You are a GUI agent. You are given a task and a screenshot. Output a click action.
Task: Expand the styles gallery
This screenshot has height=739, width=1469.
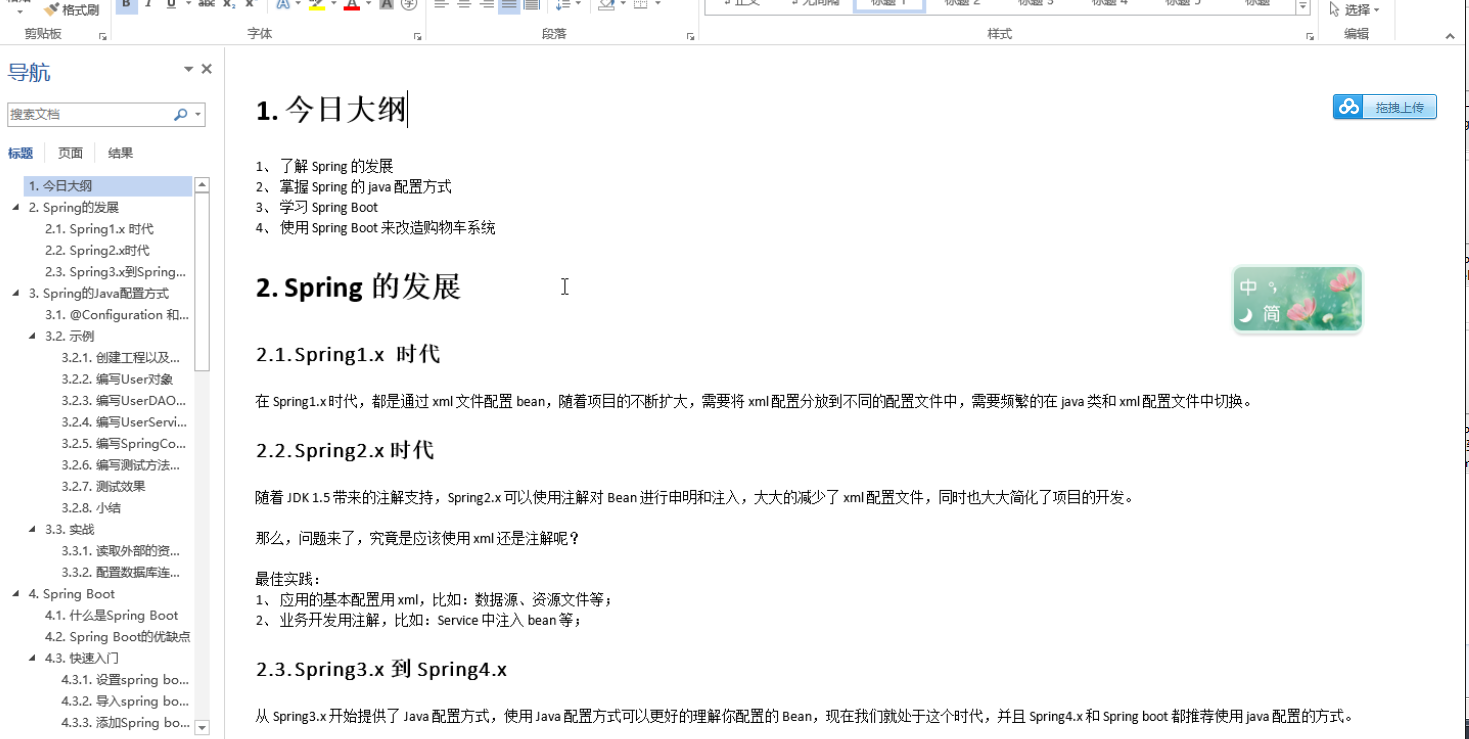1302,7
